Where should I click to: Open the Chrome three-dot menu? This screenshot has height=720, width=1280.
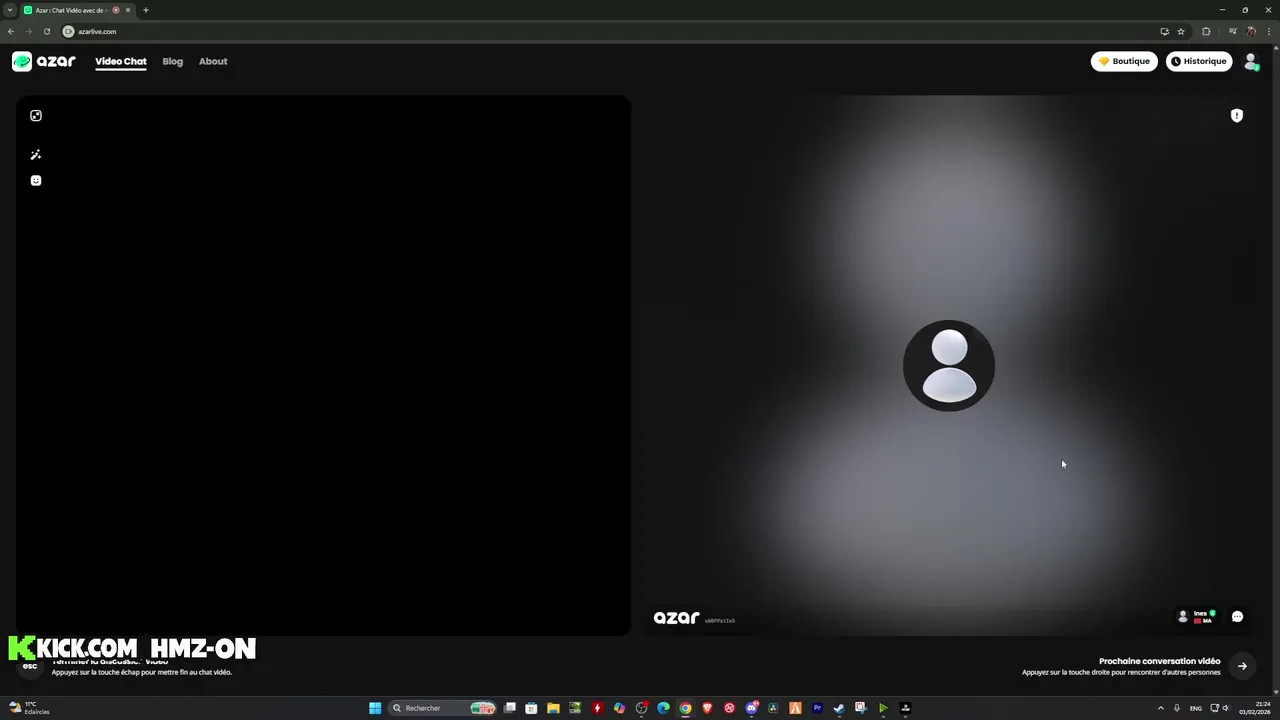[x=1269, y=31]
